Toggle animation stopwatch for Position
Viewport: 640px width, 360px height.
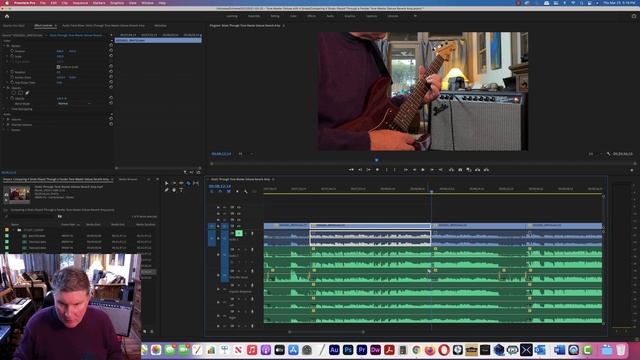(12, 51)
